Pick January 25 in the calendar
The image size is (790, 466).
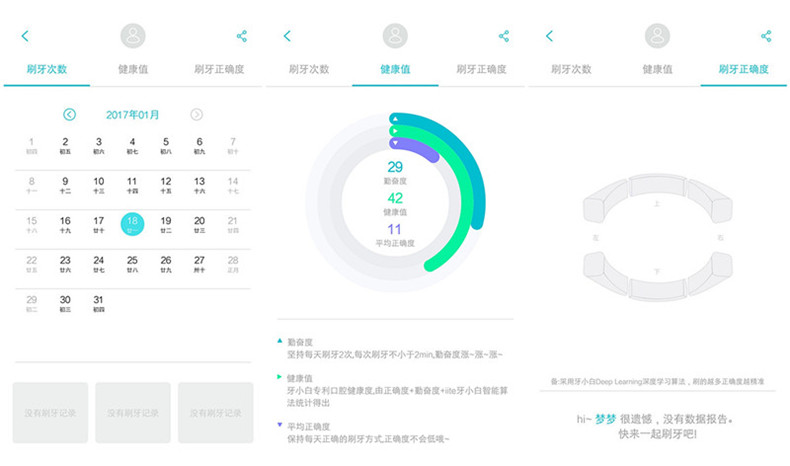point(132,263)
